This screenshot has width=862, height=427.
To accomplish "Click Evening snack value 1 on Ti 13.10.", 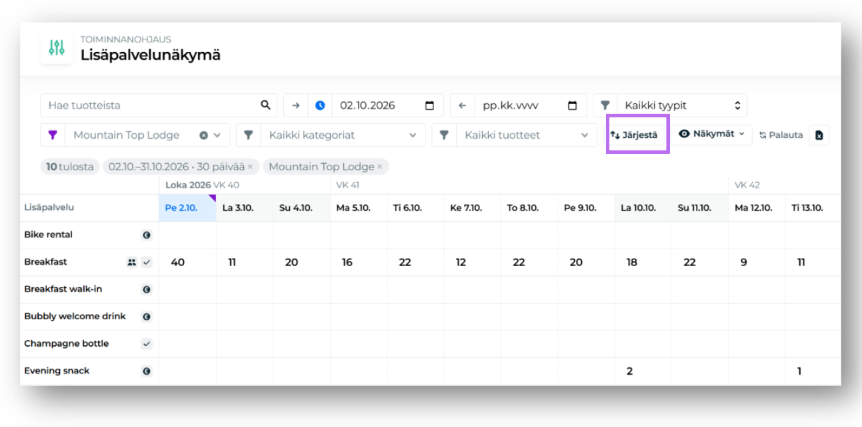I will coord(799,371).
